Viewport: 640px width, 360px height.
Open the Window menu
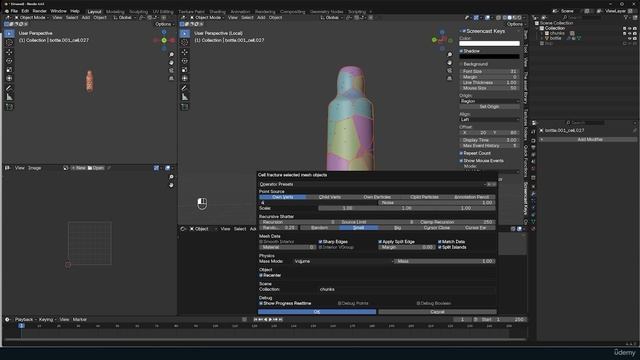coord(58,11)
